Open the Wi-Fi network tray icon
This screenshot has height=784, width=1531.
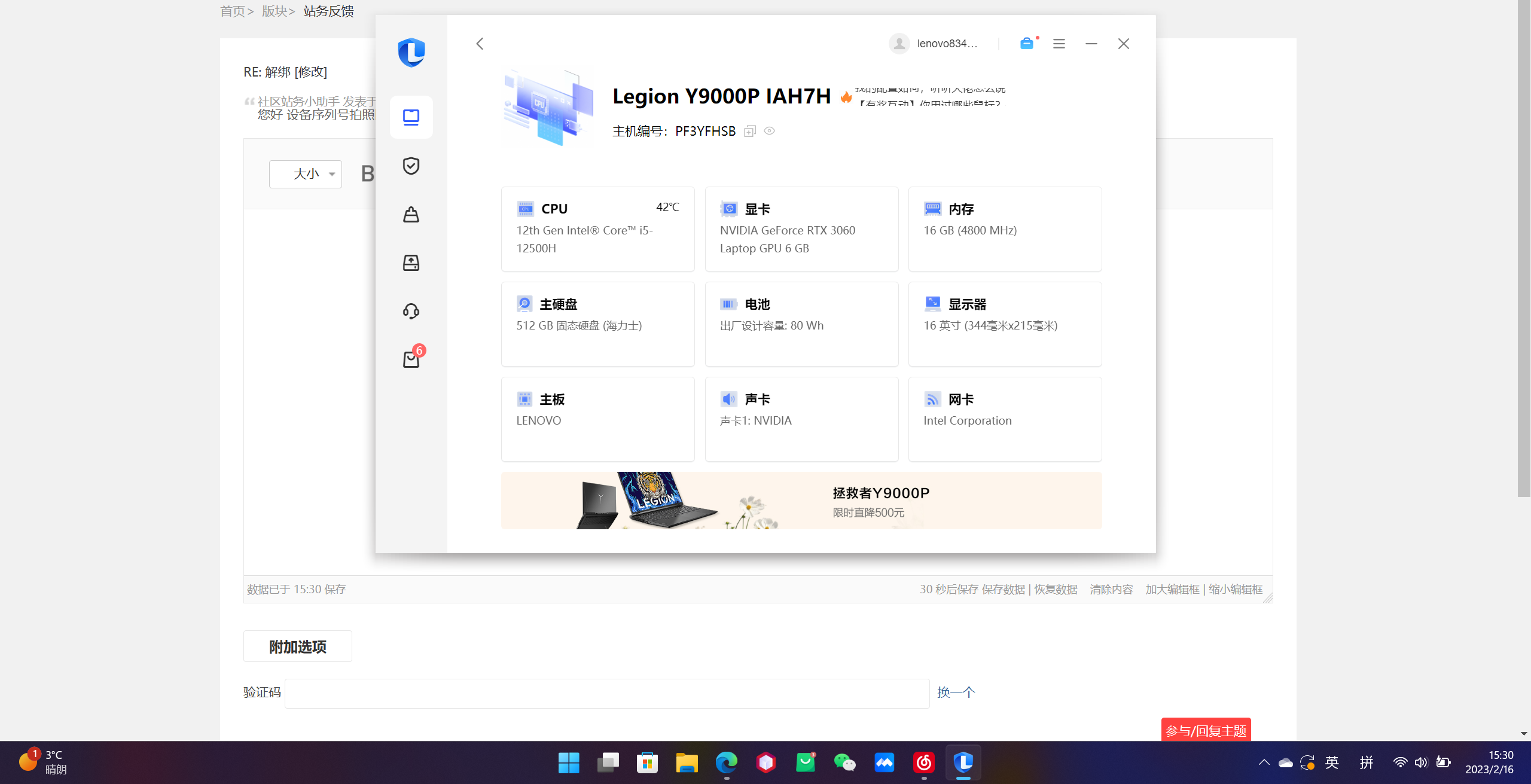1399,762
